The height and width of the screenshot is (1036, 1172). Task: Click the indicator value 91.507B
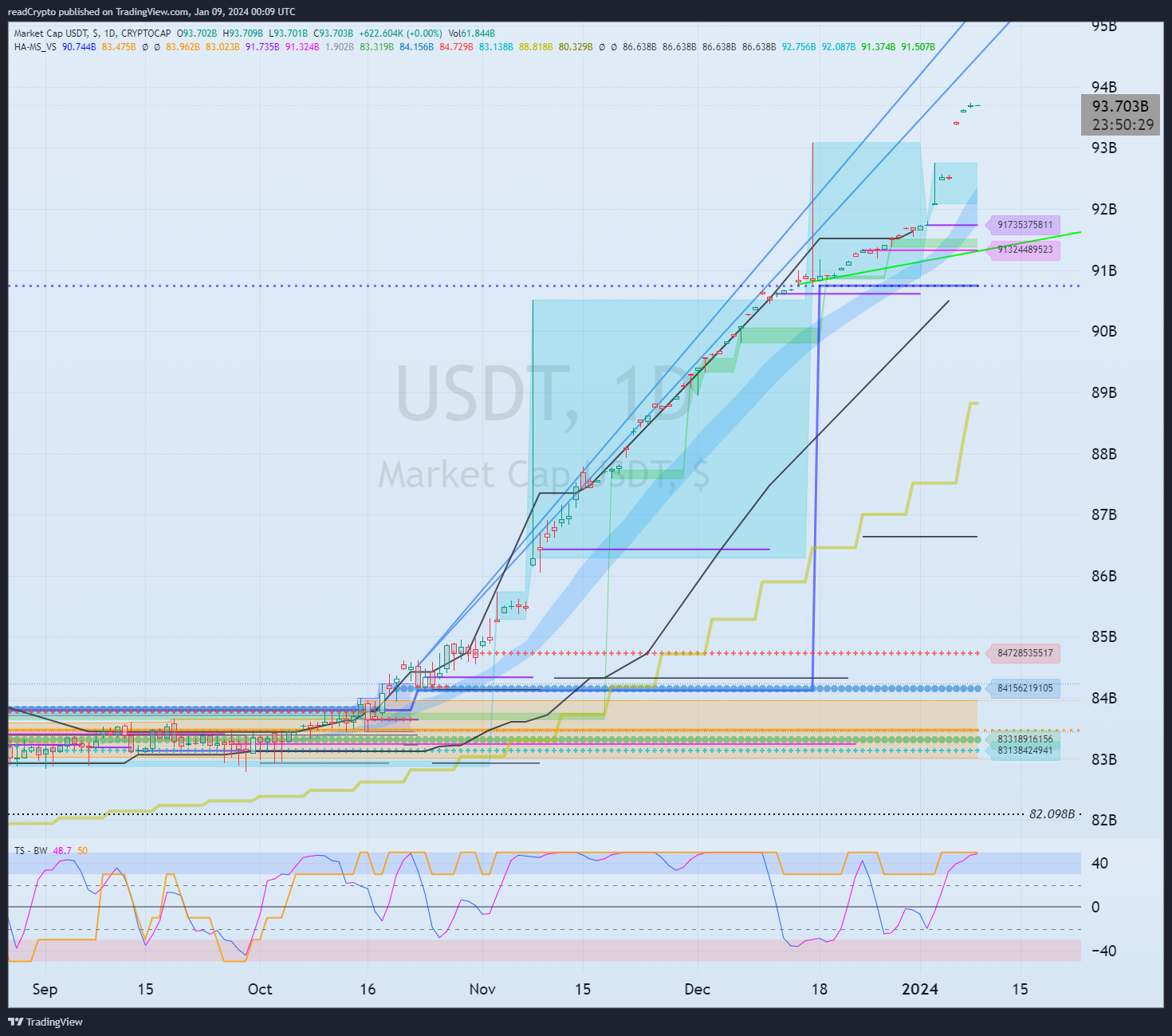[x=918, y=47]
